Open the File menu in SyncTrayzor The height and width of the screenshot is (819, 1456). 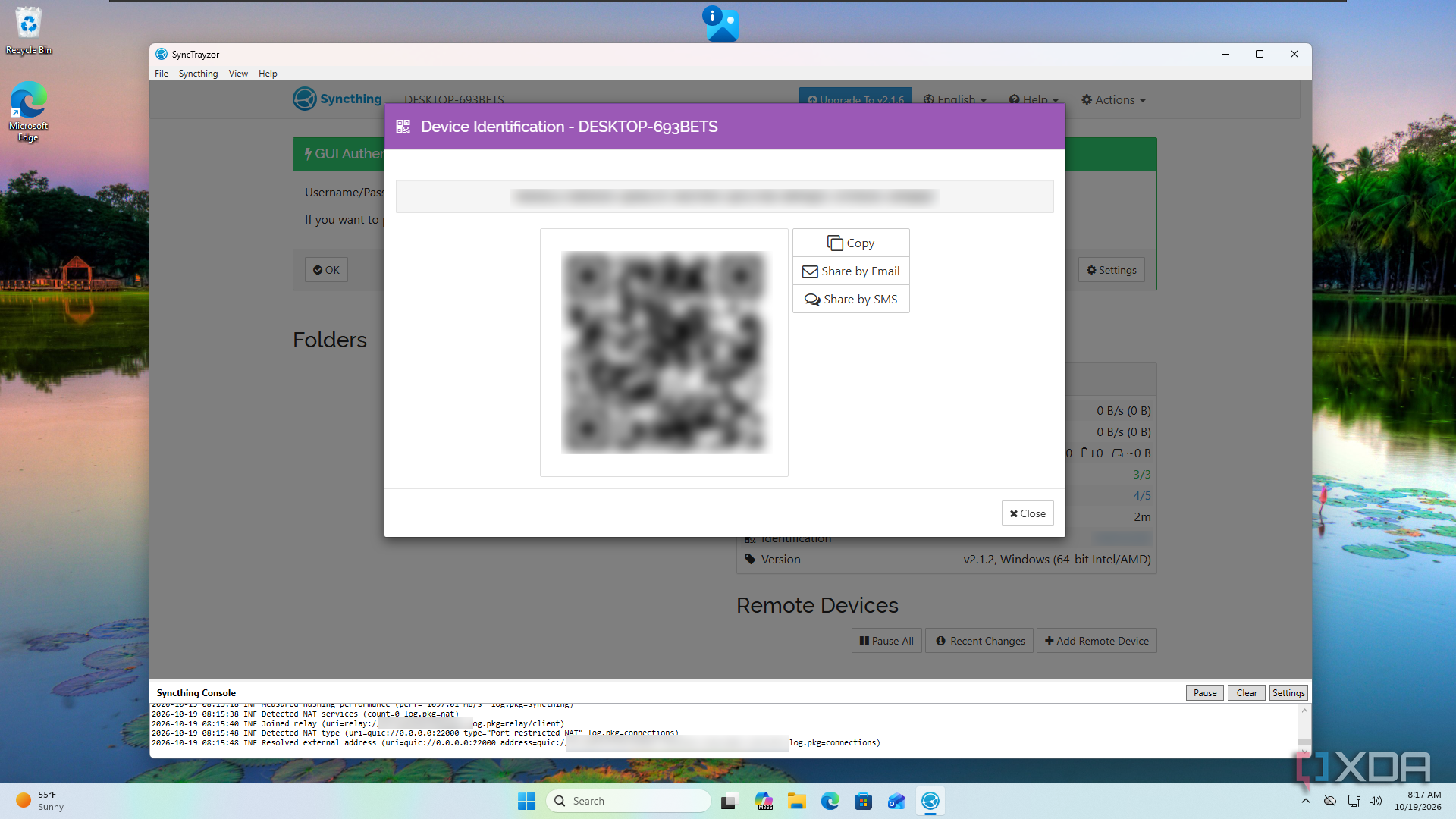pyautogui.click(x=162, y=74)
